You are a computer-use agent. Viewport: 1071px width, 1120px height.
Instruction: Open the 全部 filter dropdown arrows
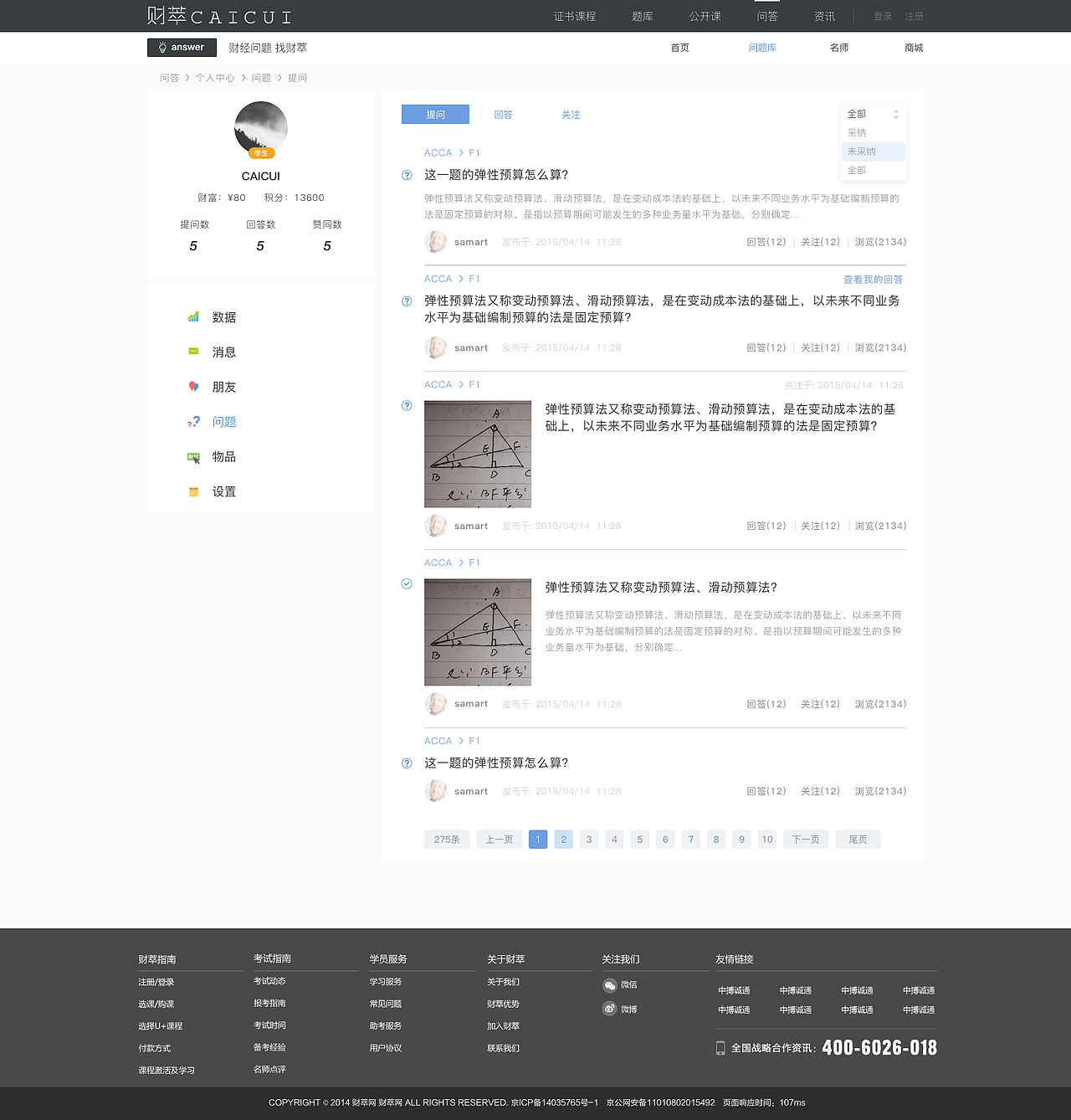coord(896,114)
